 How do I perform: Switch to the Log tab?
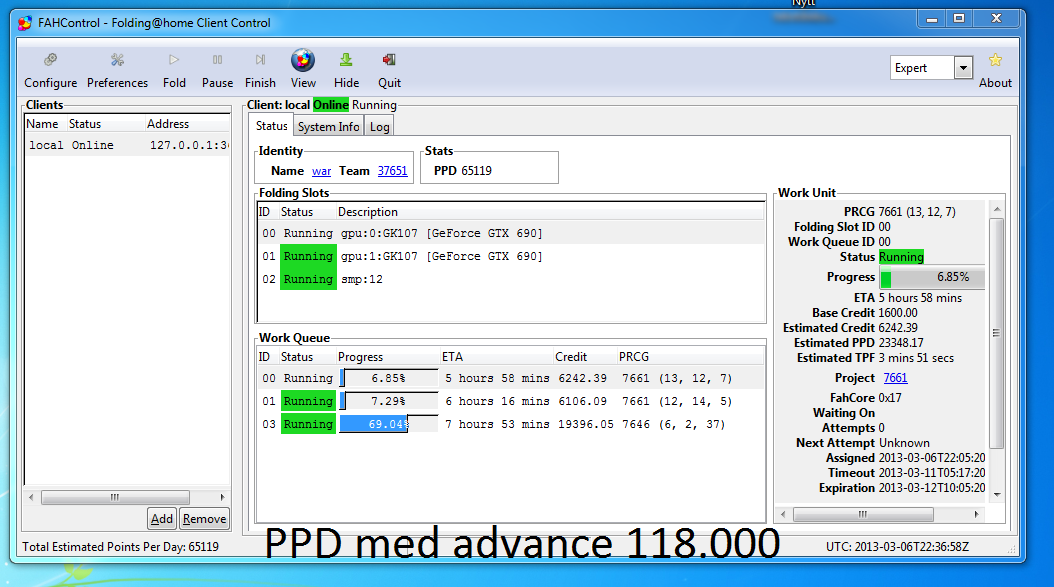380,126
